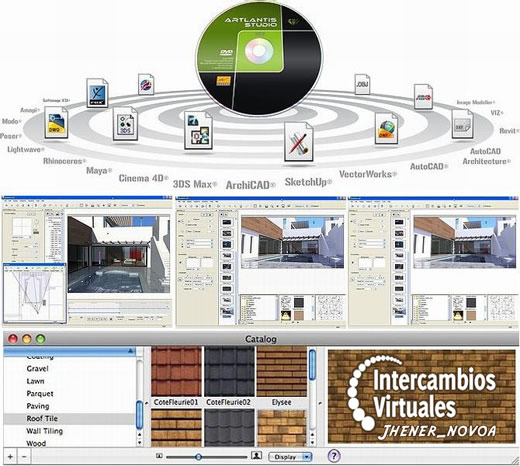Image resolution: width=520 pixels, height=466 pixels.
Task: Select Roof Tile in the Catalog list
Action: pos(70,418)
